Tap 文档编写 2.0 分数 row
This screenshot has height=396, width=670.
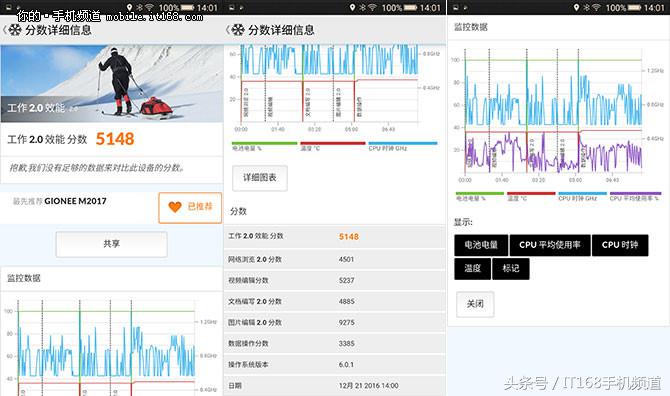[335, 301]
